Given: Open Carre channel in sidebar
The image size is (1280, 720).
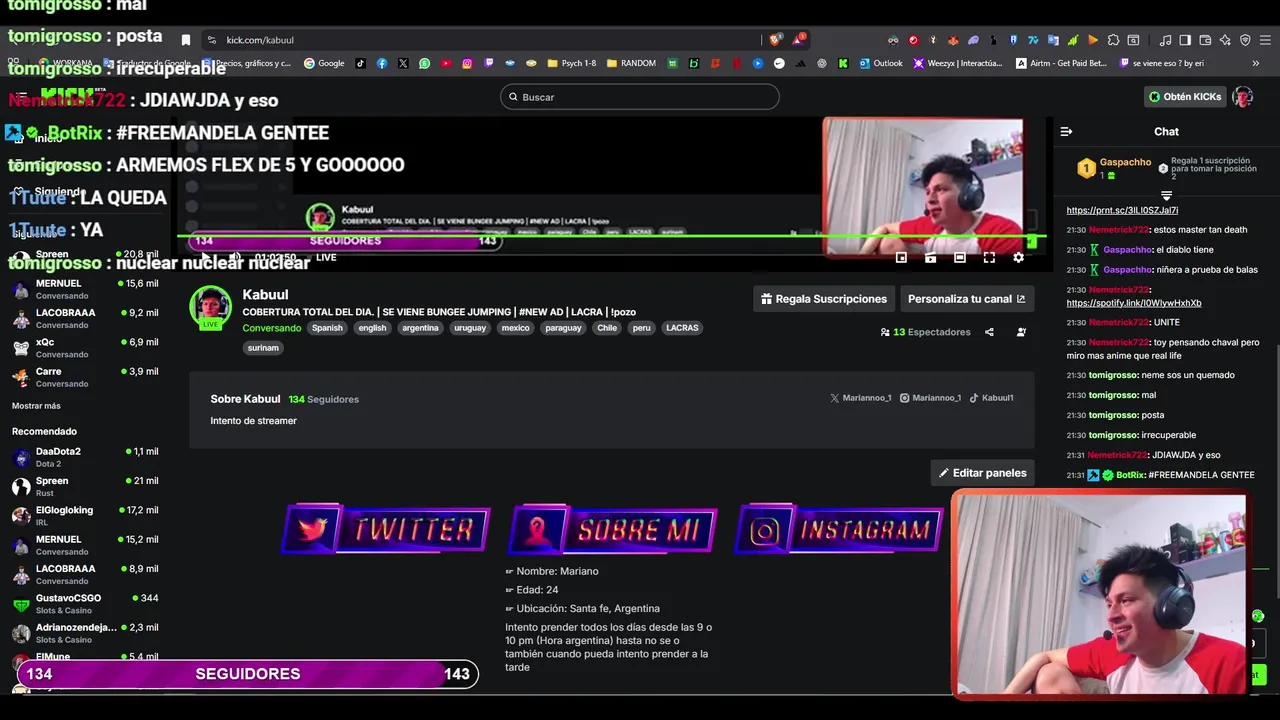Looking at the screenshot, I should point(85,376).
